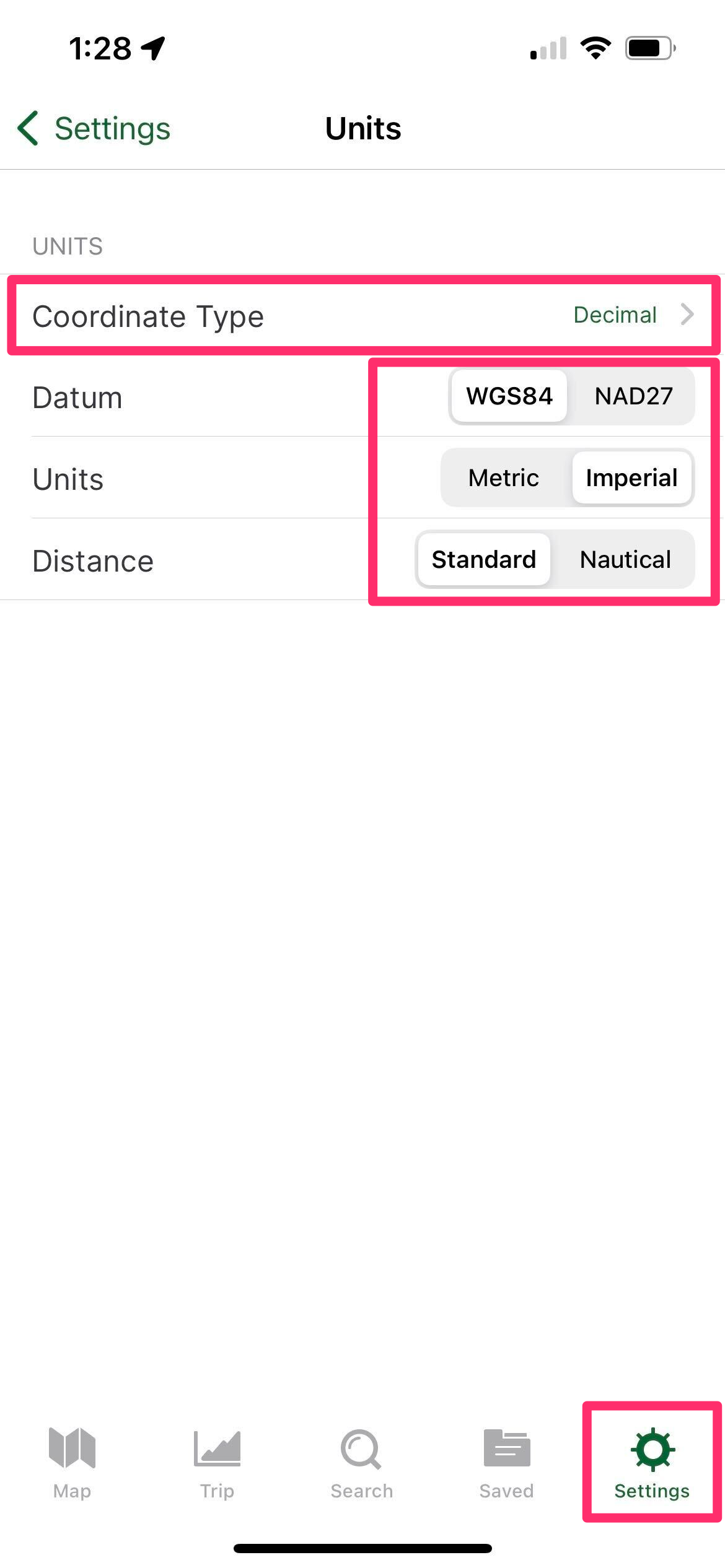This screenshot has width=725, height=1568.
Task: Go back to Settings
Action: point(94,128)
